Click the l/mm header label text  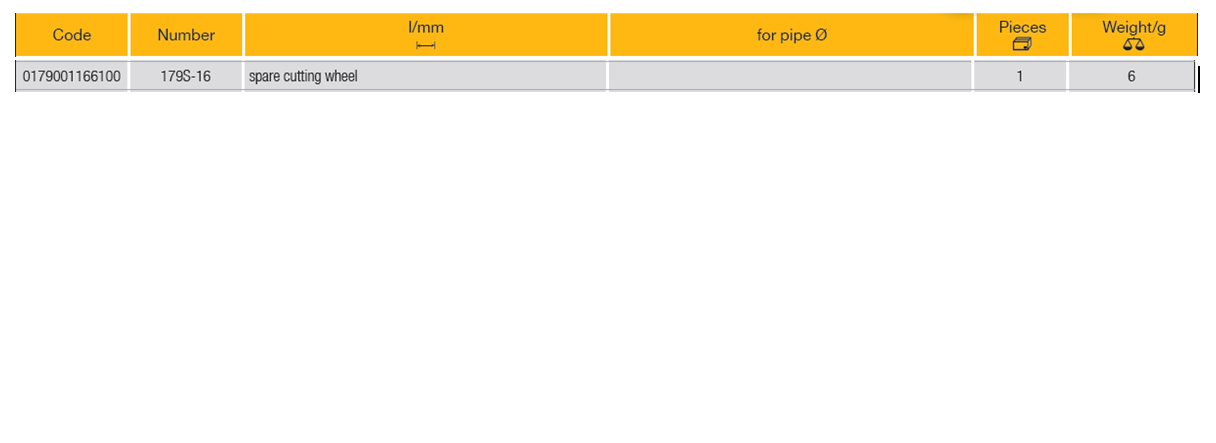[x=426, y=27]
